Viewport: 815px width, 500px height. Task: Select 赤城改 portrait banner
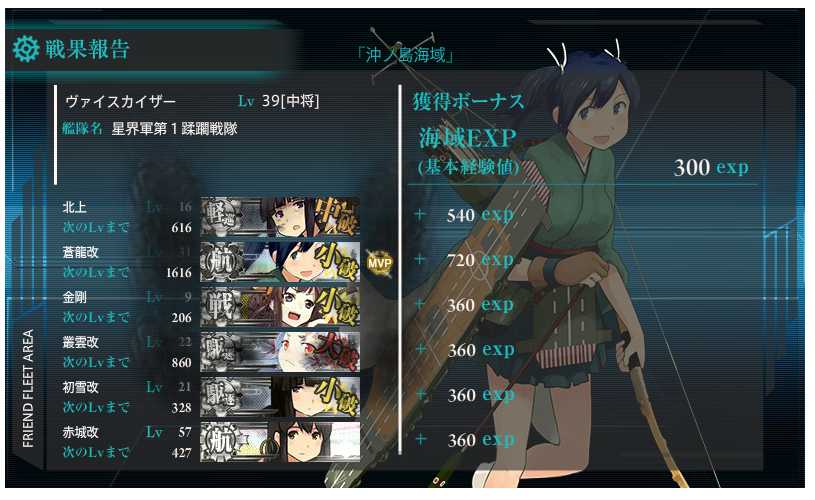coord(281,442)
